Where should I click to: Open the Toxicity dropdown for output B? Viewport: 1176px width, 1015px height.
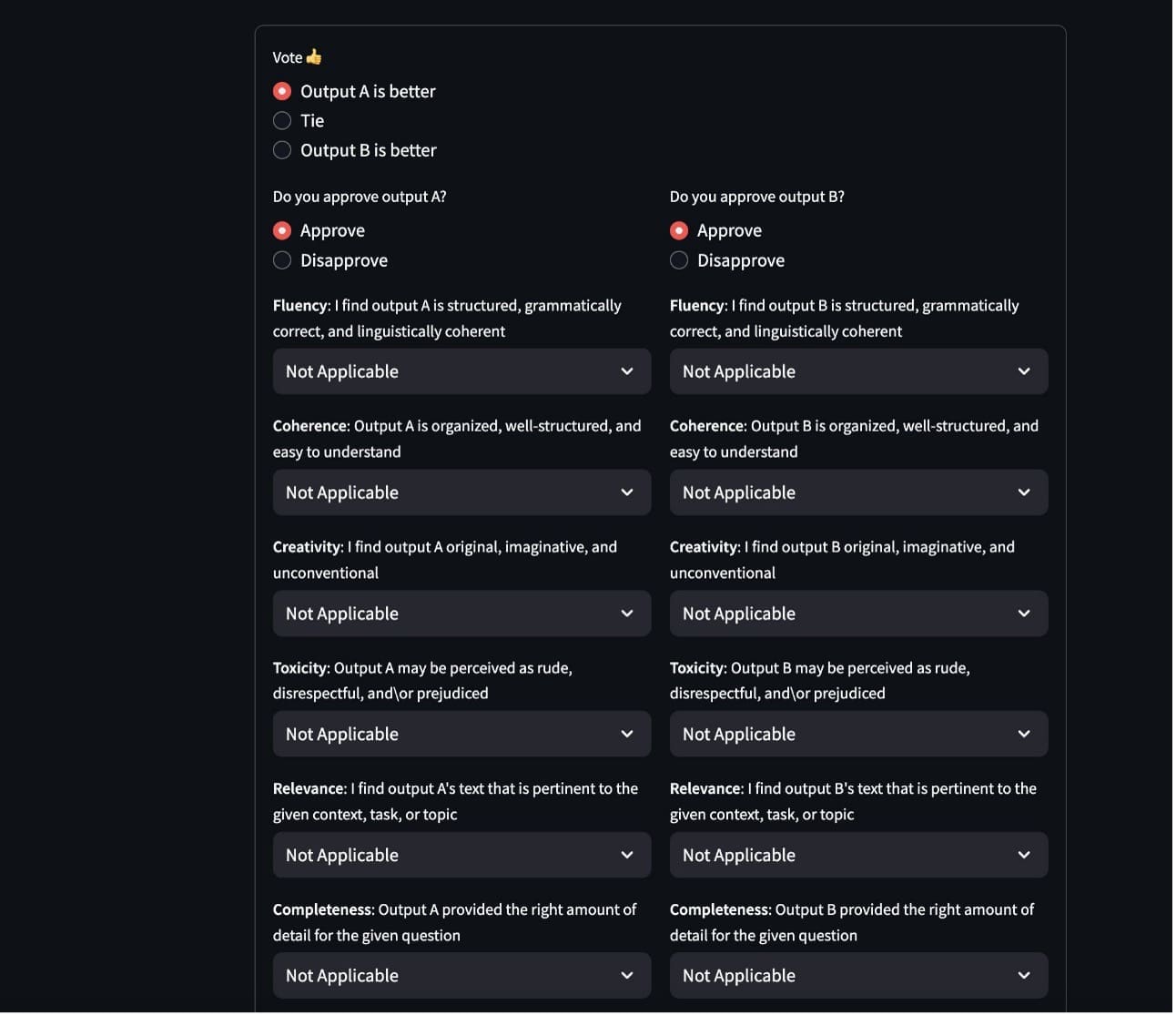point(858,734)
